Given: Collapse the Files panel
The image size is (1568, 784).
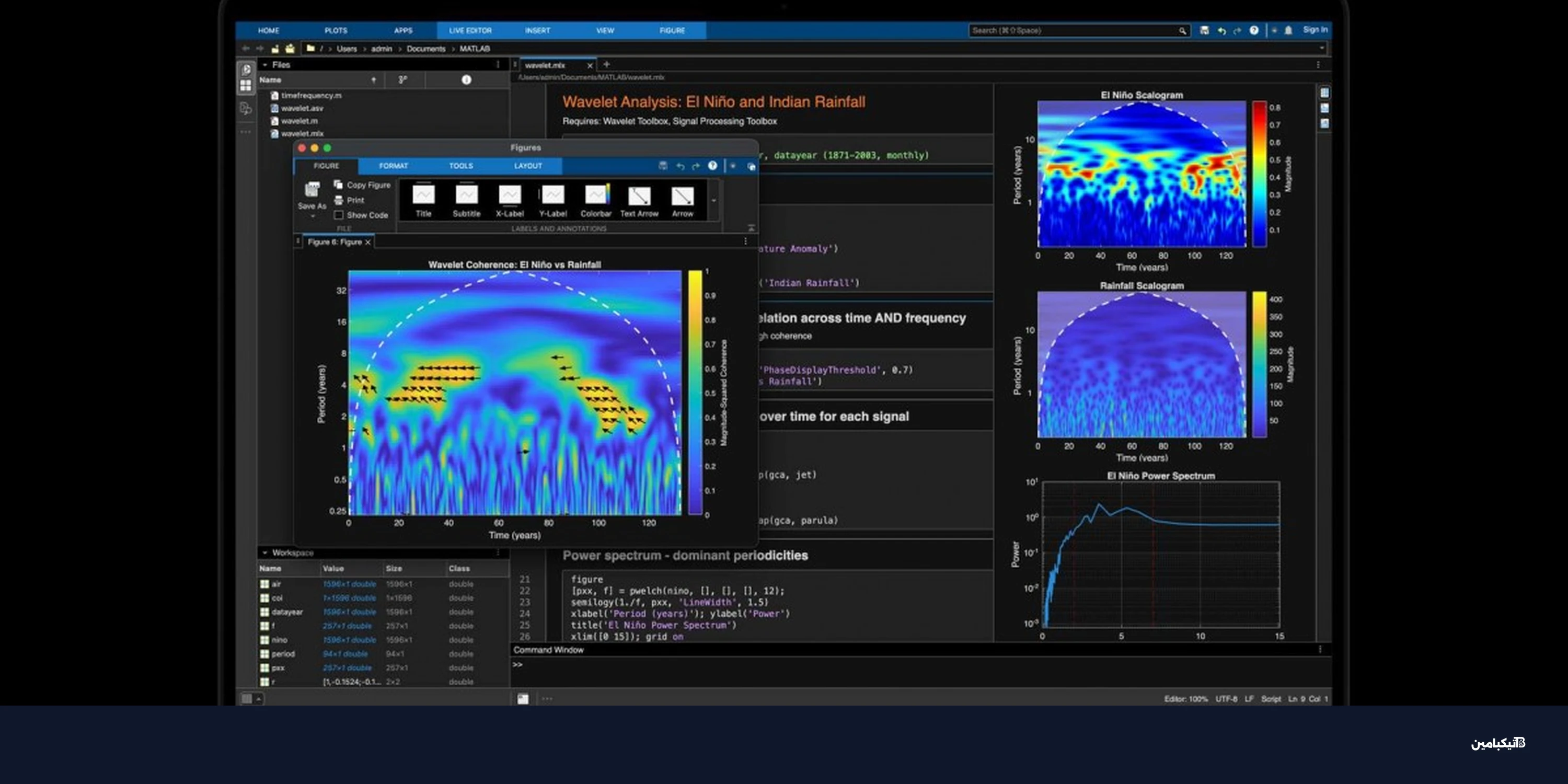Looking at the screenshot, I should click(x=265, y=64).
